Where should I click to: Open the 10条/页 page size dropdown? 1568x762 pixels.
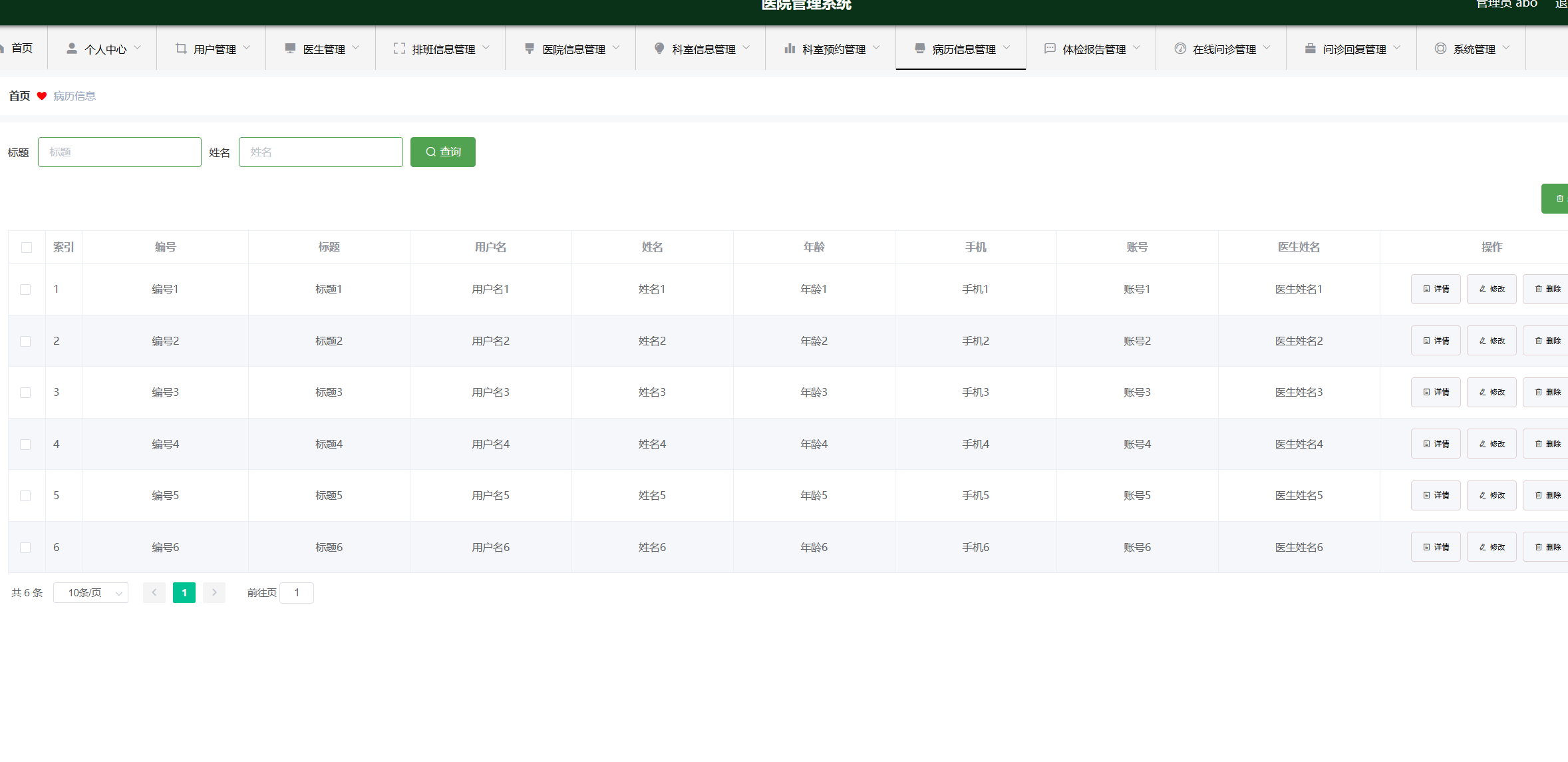[x=90, y=592]
